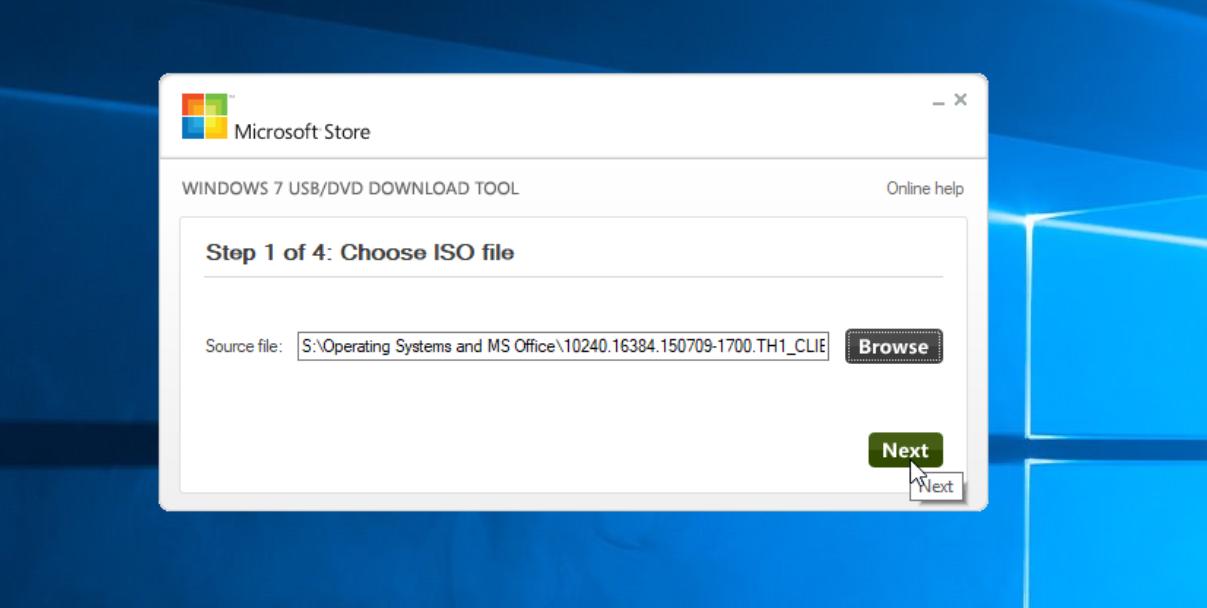The image size is (1207, 608).
Task: Open the Browse file dialog
Action: (893, 346)
